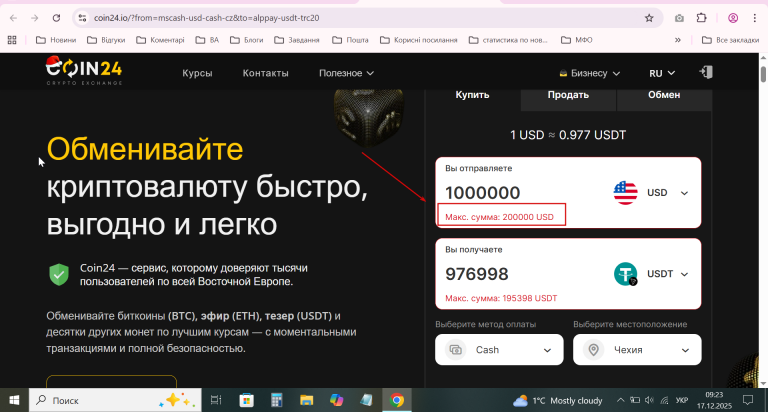768x412 pixels.
Task: Switch to the Купить tab
Action: (x=472, y=95)
